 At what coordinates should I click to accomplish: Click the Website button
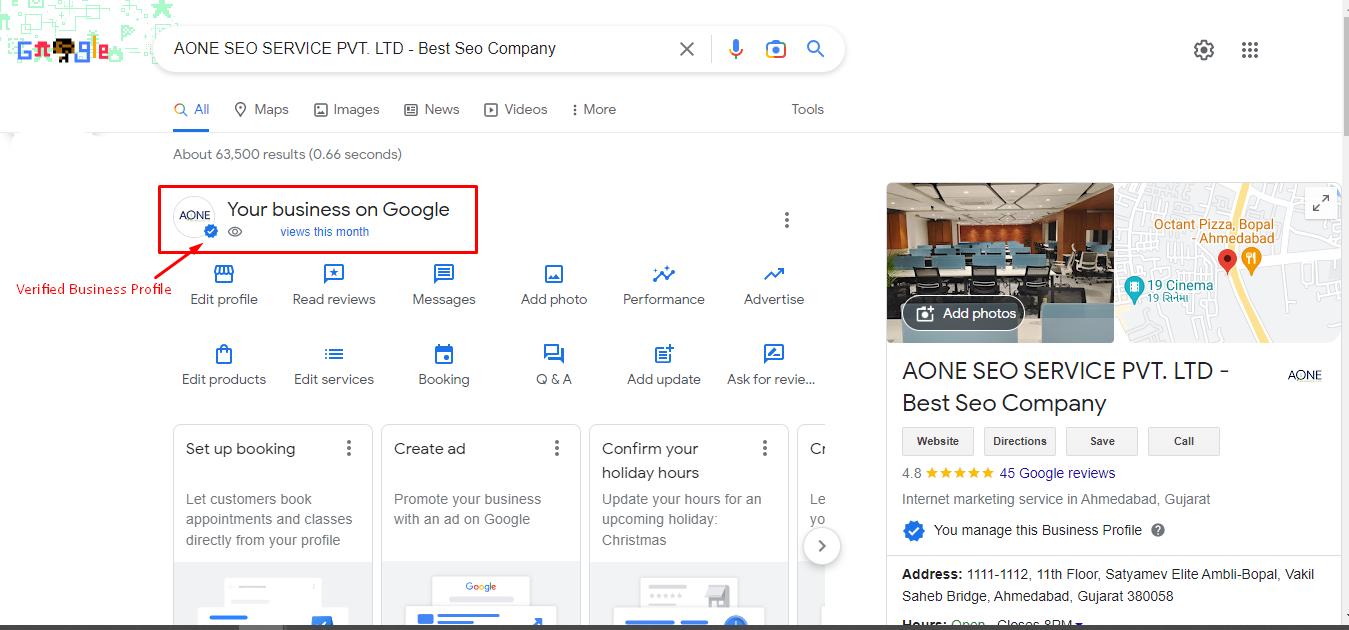(x=938, y=441)
